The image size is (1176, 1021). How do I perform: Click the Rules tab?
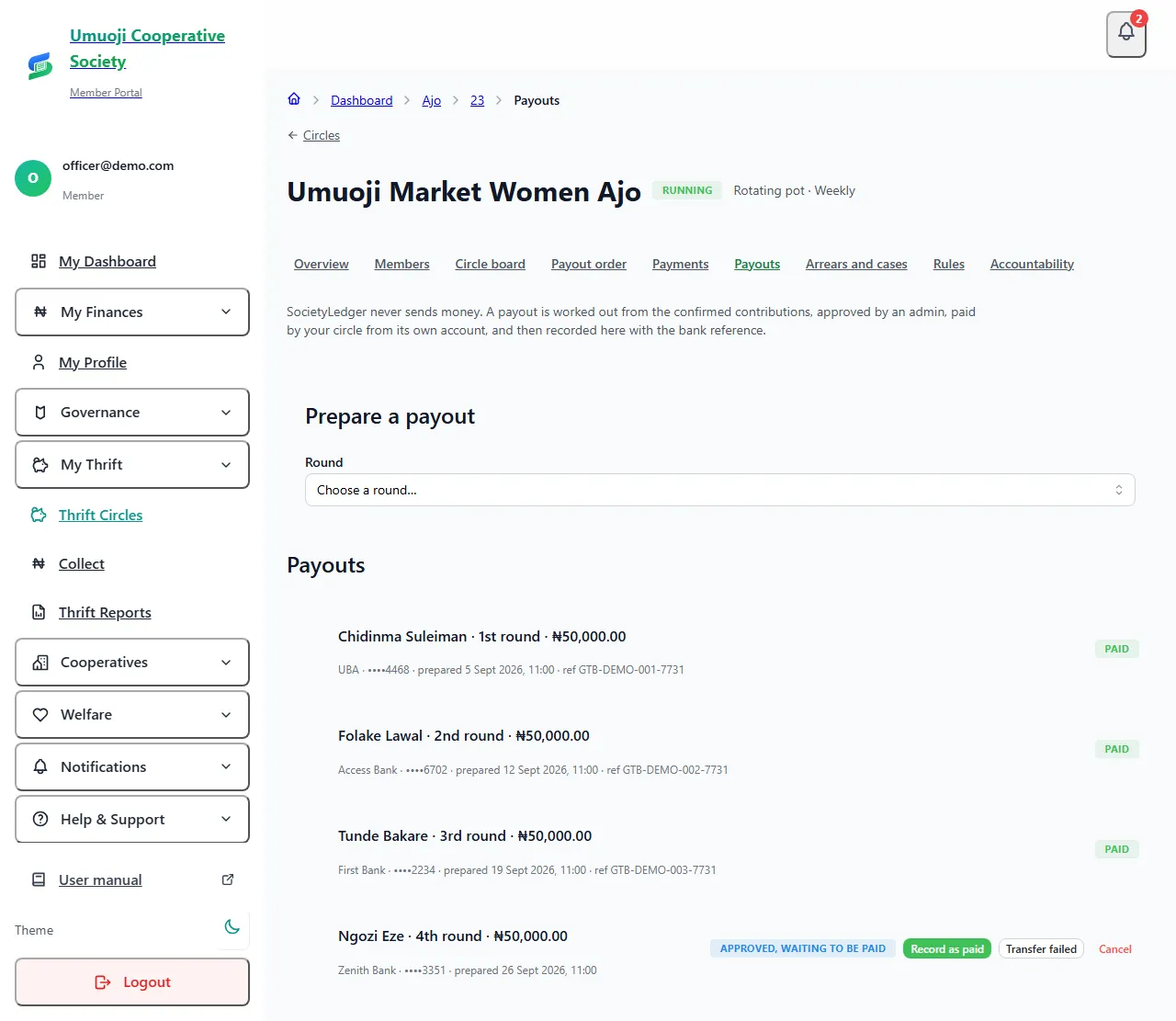coord(949,264)
